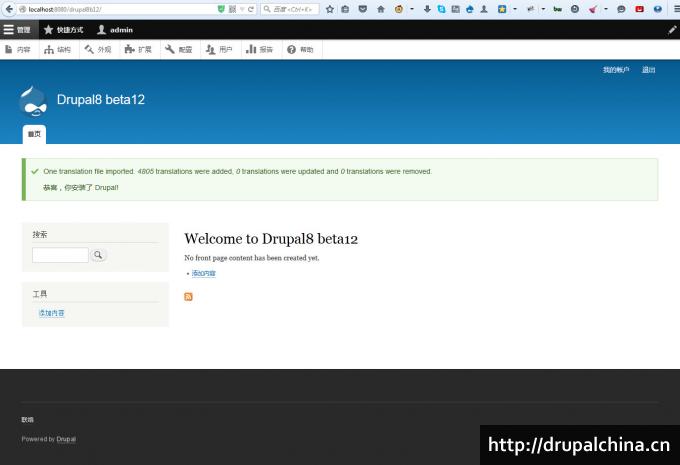Click the 联络 contact link in the footer

pos(27,419)
